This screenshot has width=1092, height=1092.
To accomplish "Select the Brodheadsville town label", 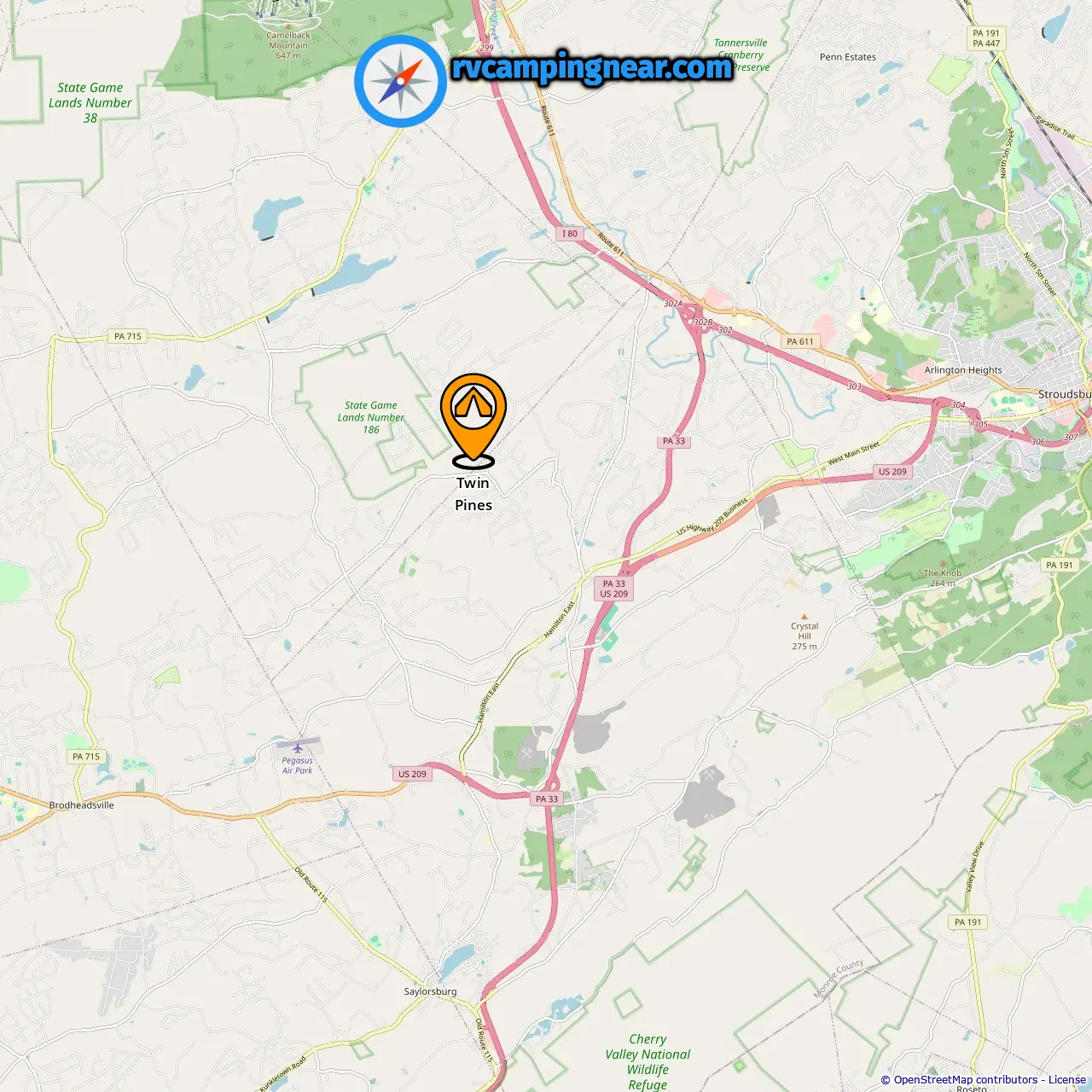I will tap(82, 804).
